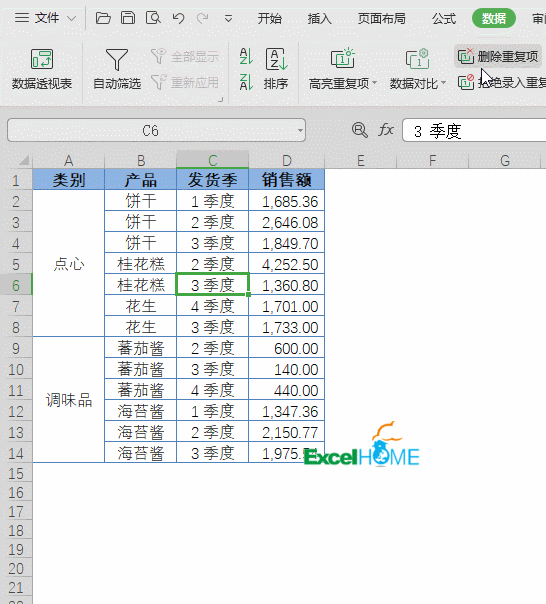Viewport: 546px width, 604px height.
Task: Click the print preview icon
Action: 153,18
